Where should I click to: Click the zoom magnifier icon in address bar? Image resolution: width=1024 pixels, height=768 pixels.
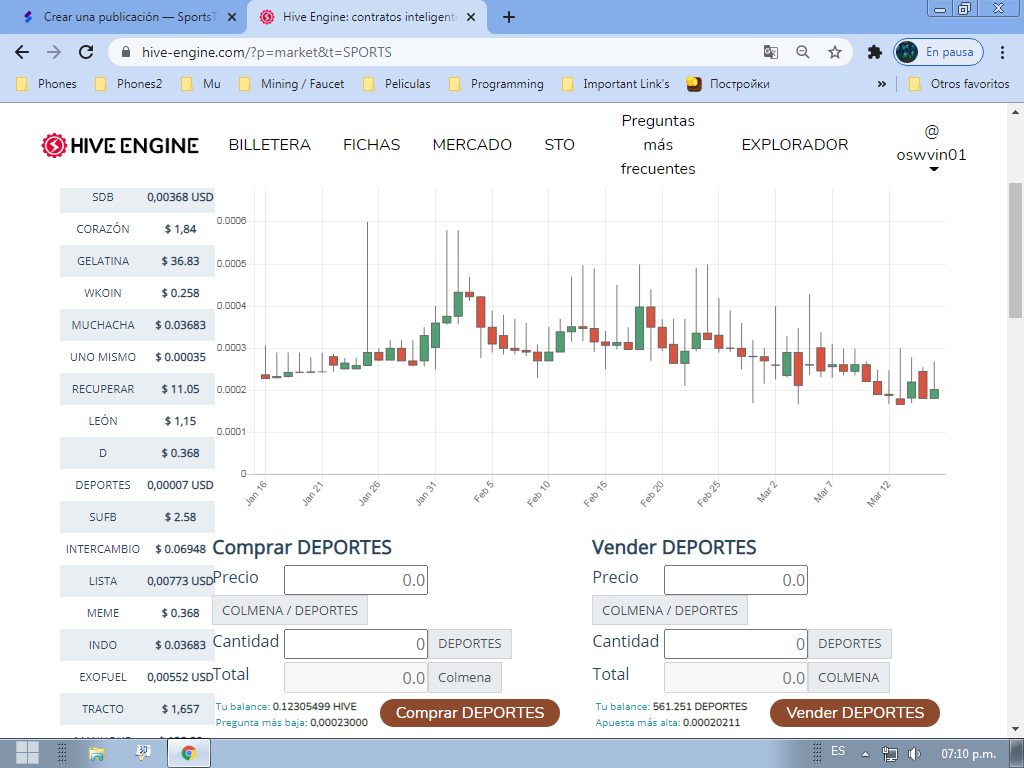[803, 52]
